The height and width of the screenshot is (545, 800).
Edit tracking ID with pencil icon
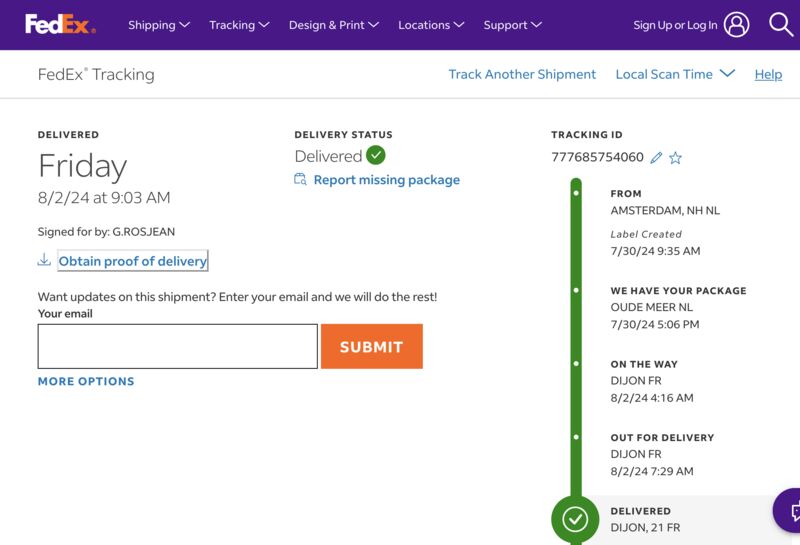(656, 158)
